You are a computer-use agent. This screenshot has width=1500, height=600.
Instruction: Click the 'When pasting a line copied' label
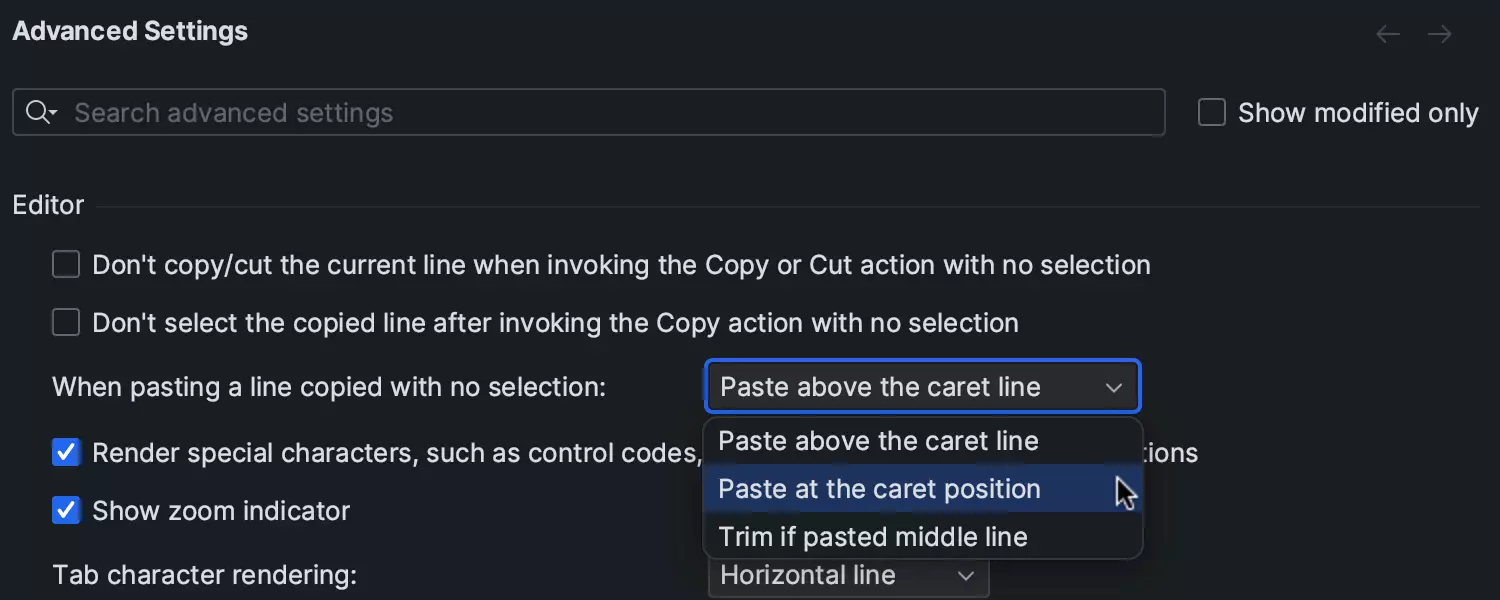(x=329, y=387)
